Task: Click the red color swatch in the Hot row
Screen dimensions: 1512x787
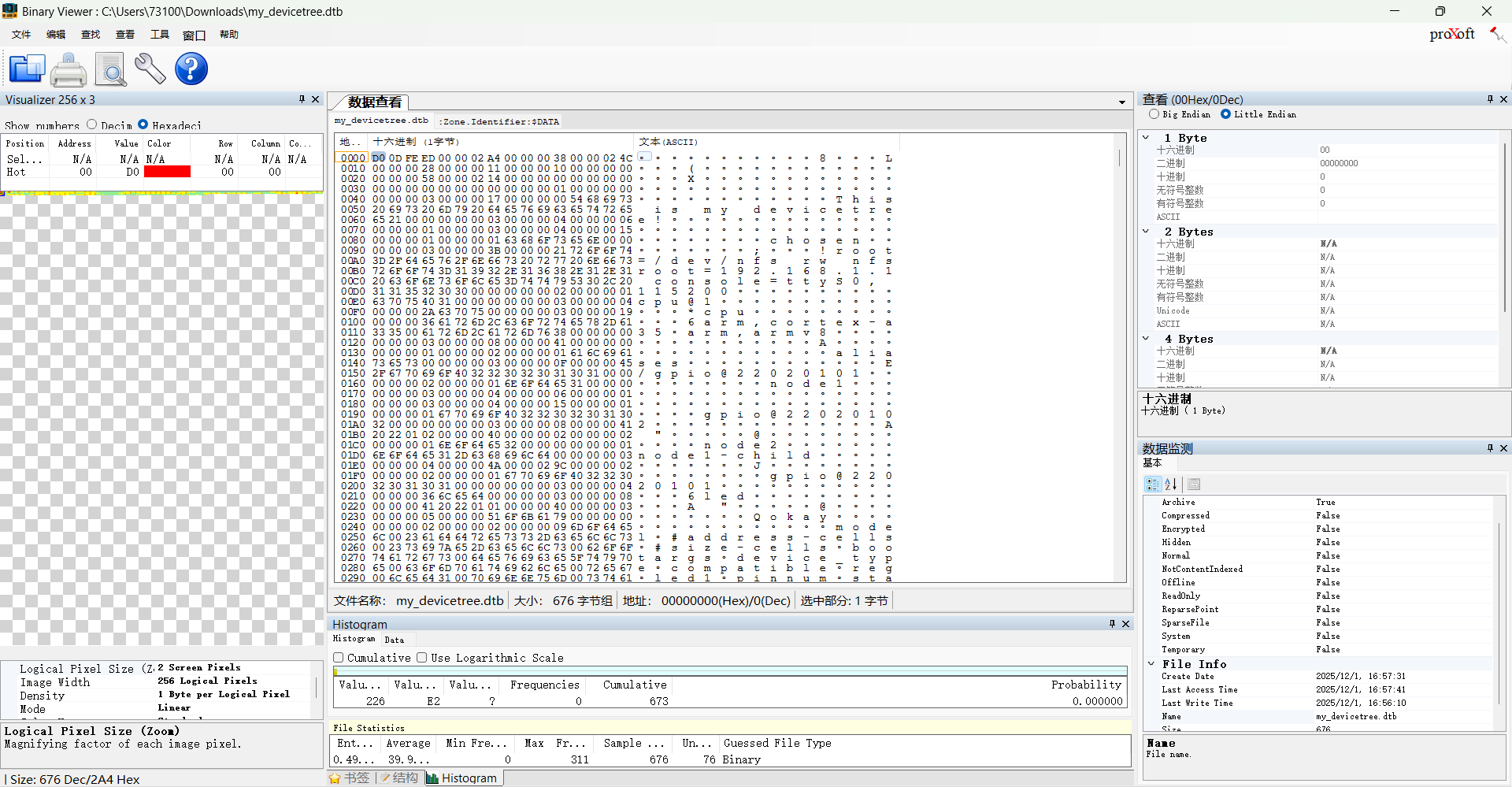Action: tap(167, 172)
